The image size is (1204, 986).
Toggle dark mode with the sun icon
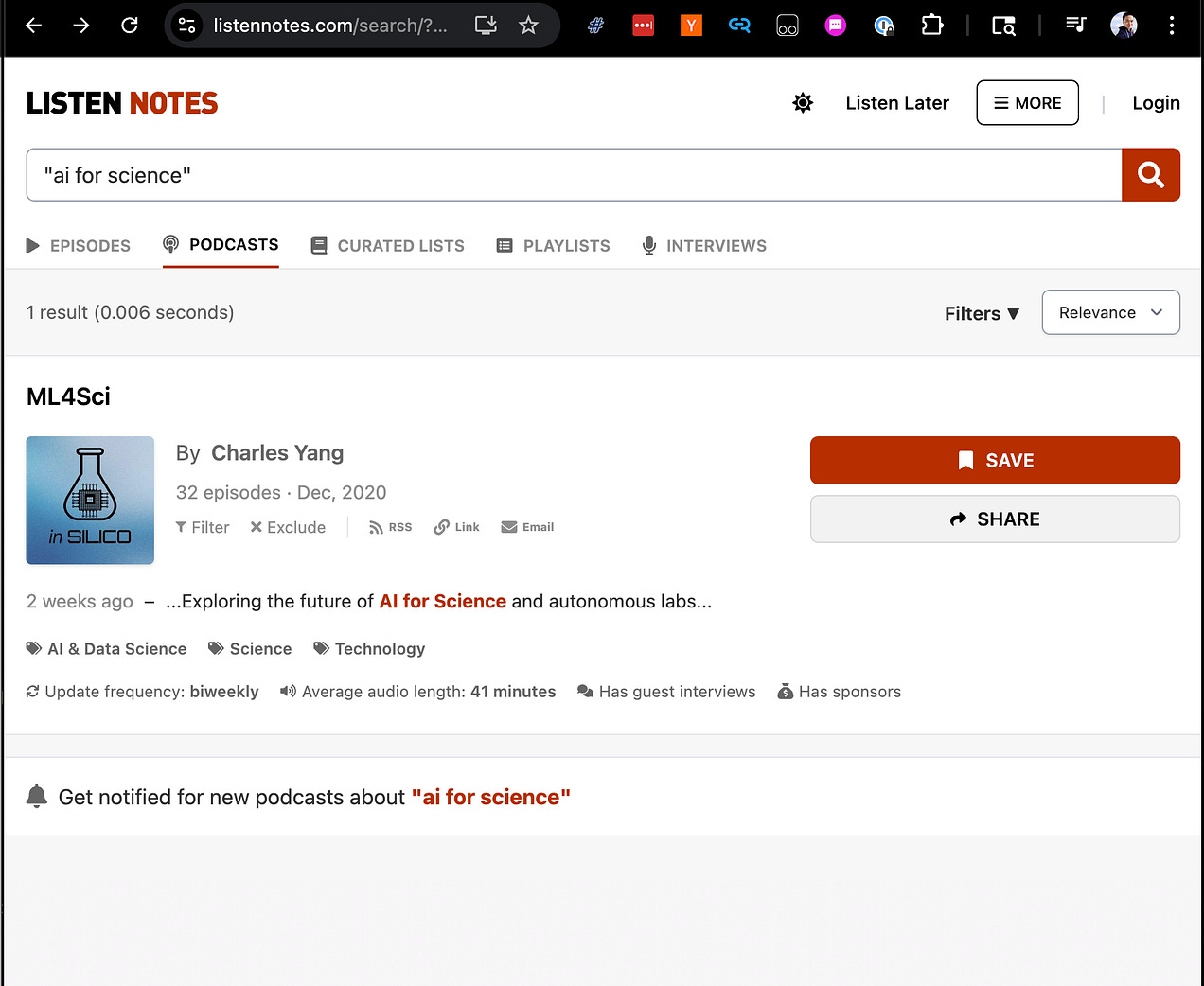[x=802, y=103]
